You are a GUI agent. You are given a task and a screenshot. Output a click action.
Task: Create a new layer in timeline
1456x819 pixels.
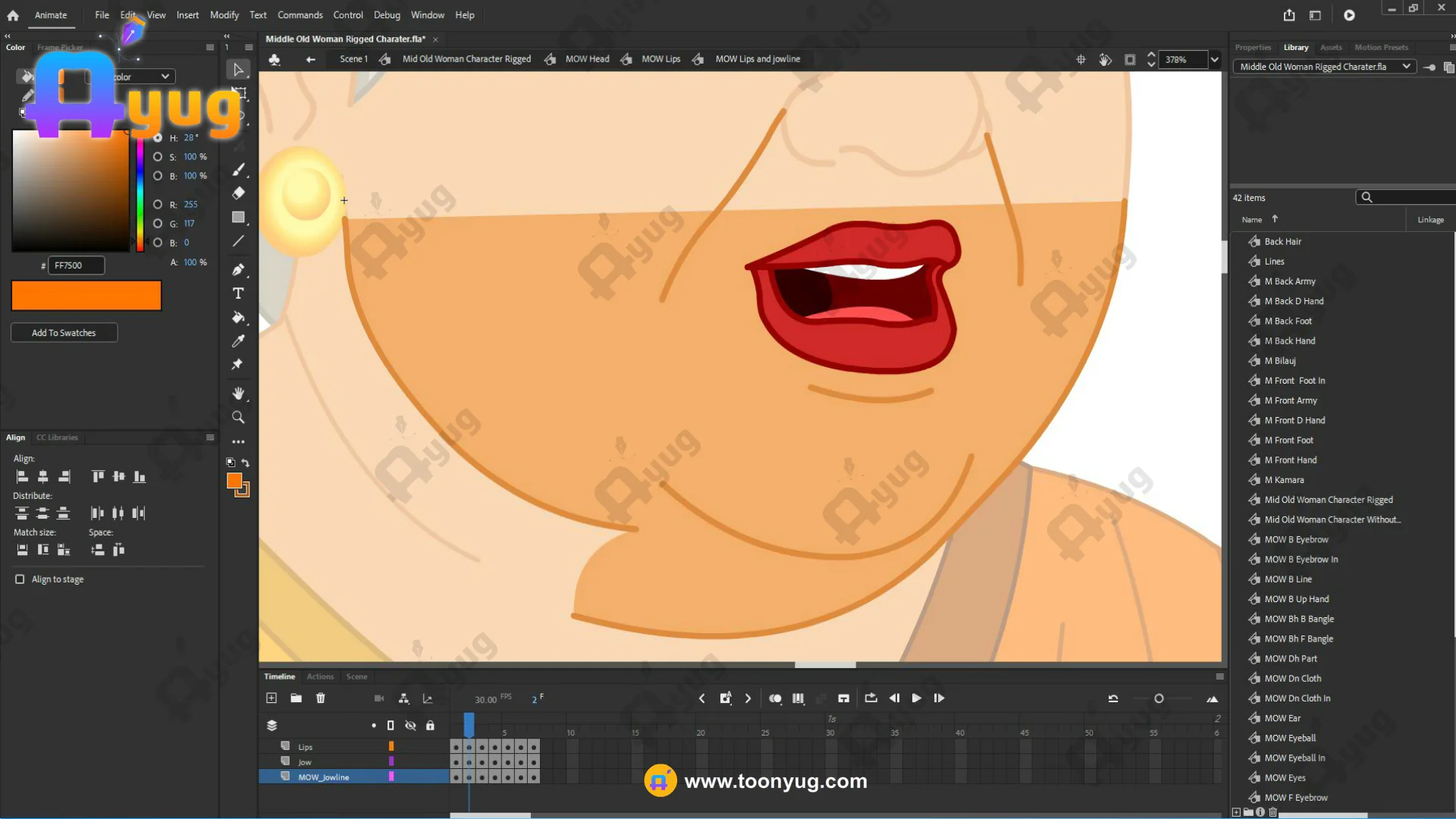pyautogui.click(x=271, y=698)
